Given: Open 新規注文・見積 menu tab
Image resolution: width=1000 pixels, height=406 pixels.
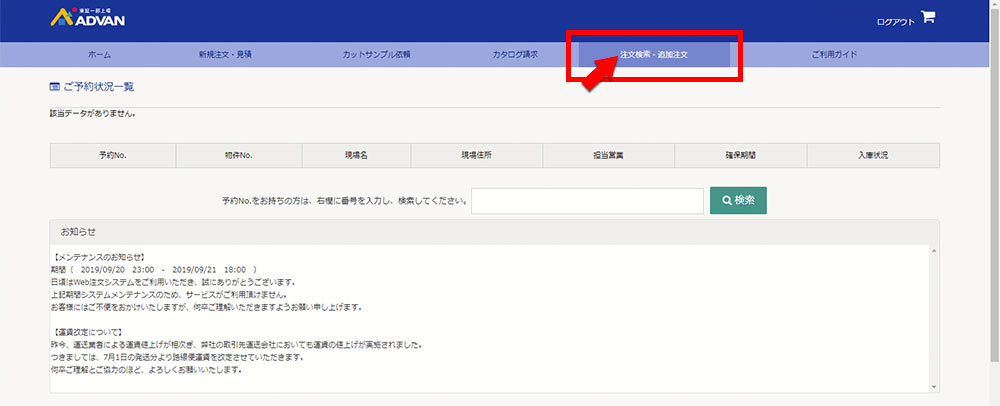Looking at the screenshot, I should pyautogui.click(x=225, y=54).
